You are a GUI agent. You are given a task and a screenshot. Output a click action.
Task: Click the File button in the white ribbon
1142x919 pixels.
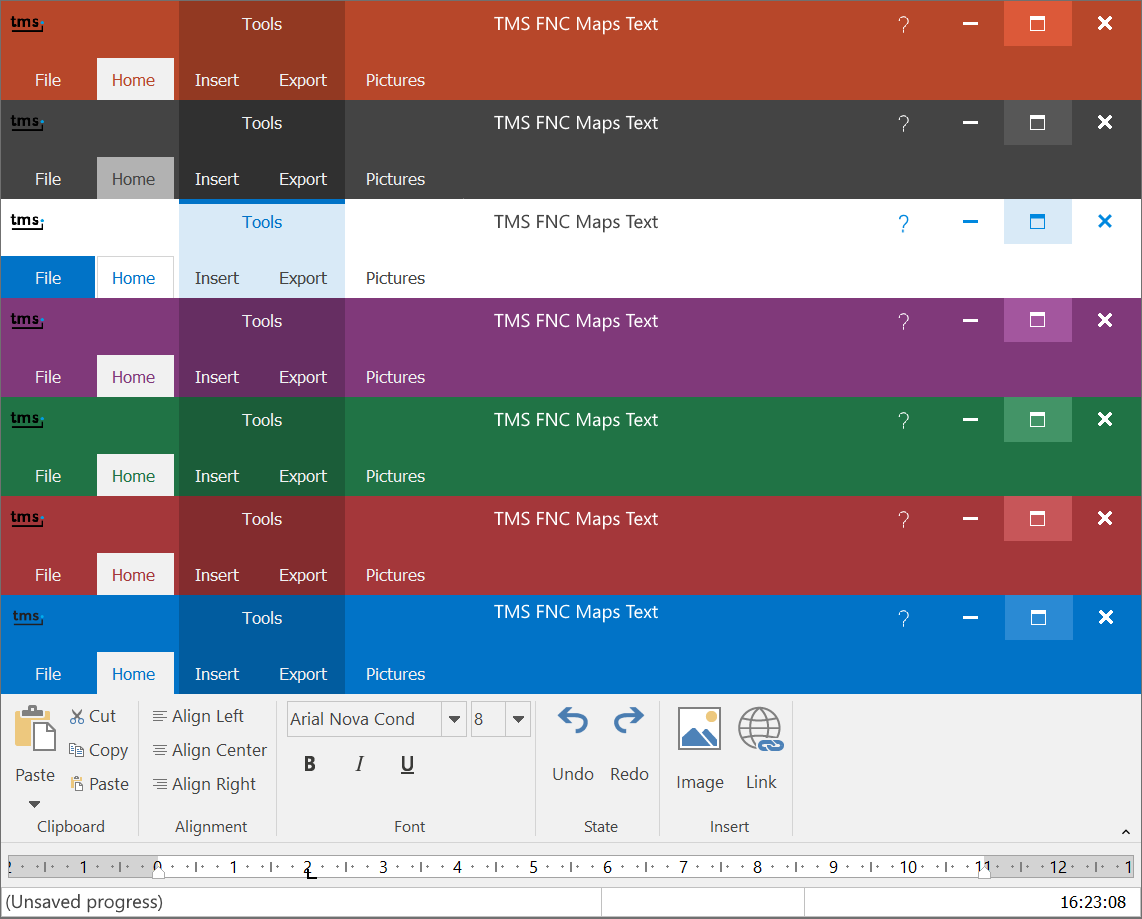(48, 278)
